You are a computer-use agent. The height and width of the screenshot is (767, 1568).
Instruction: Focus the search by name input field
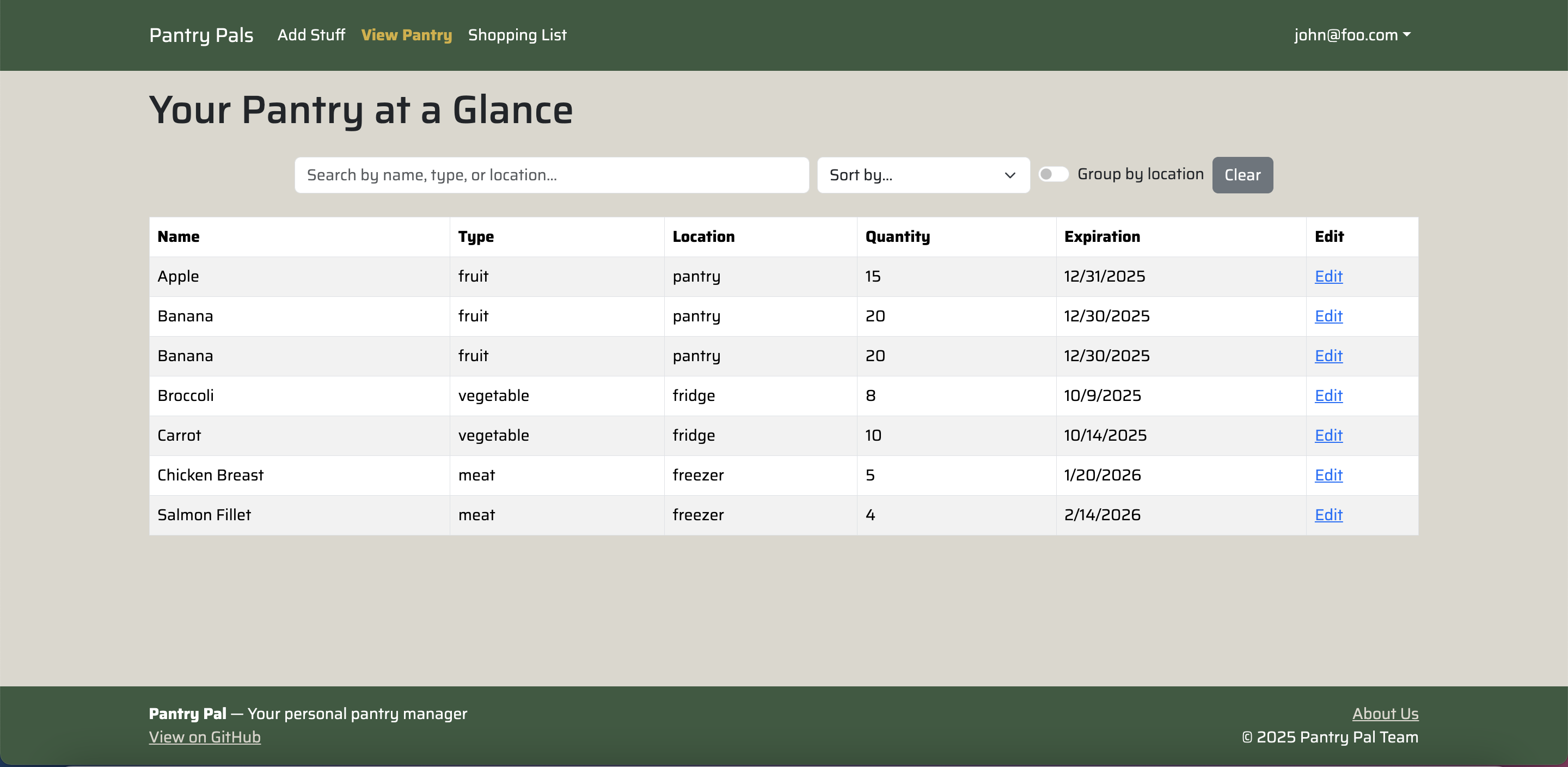tap(552, 175)
